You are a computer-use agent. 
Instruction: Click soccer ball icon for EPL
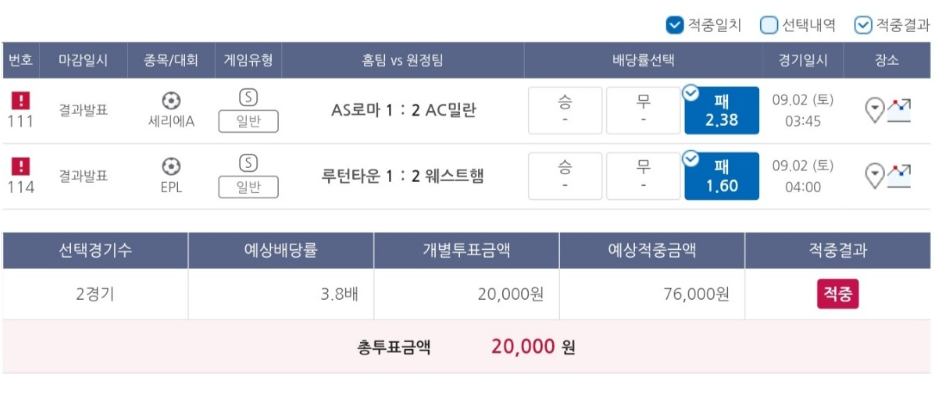tap(171, 166)
